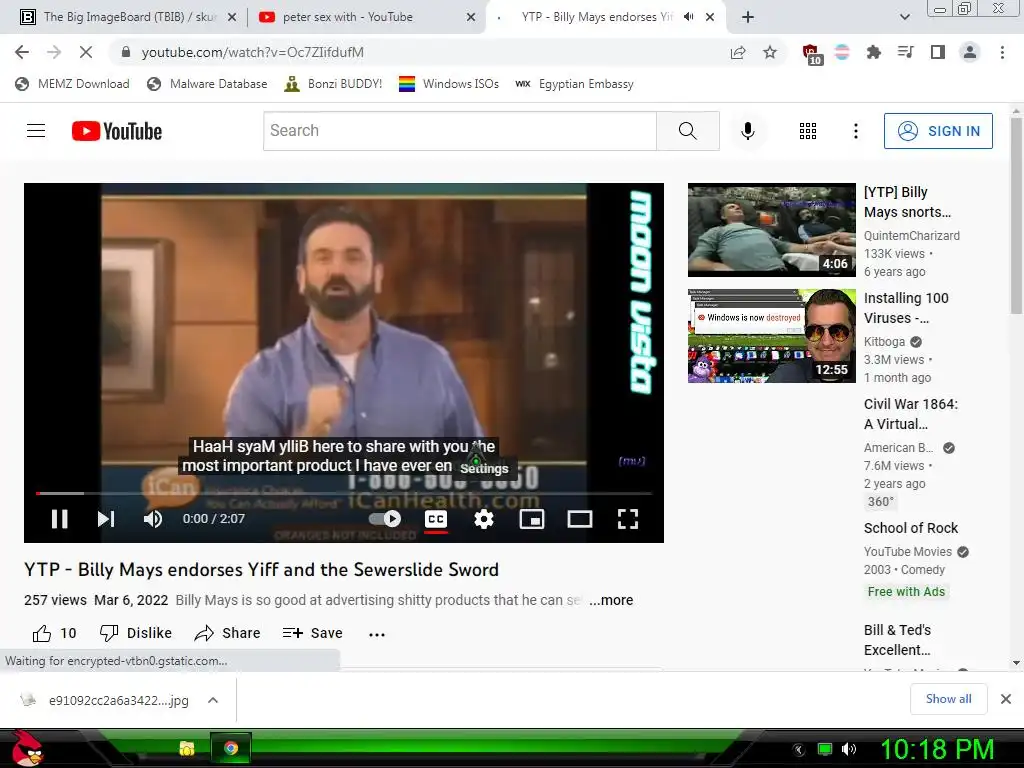Open tab search chevron
The height and width of the screenshot is (768, 1024).
pos(904,17)
